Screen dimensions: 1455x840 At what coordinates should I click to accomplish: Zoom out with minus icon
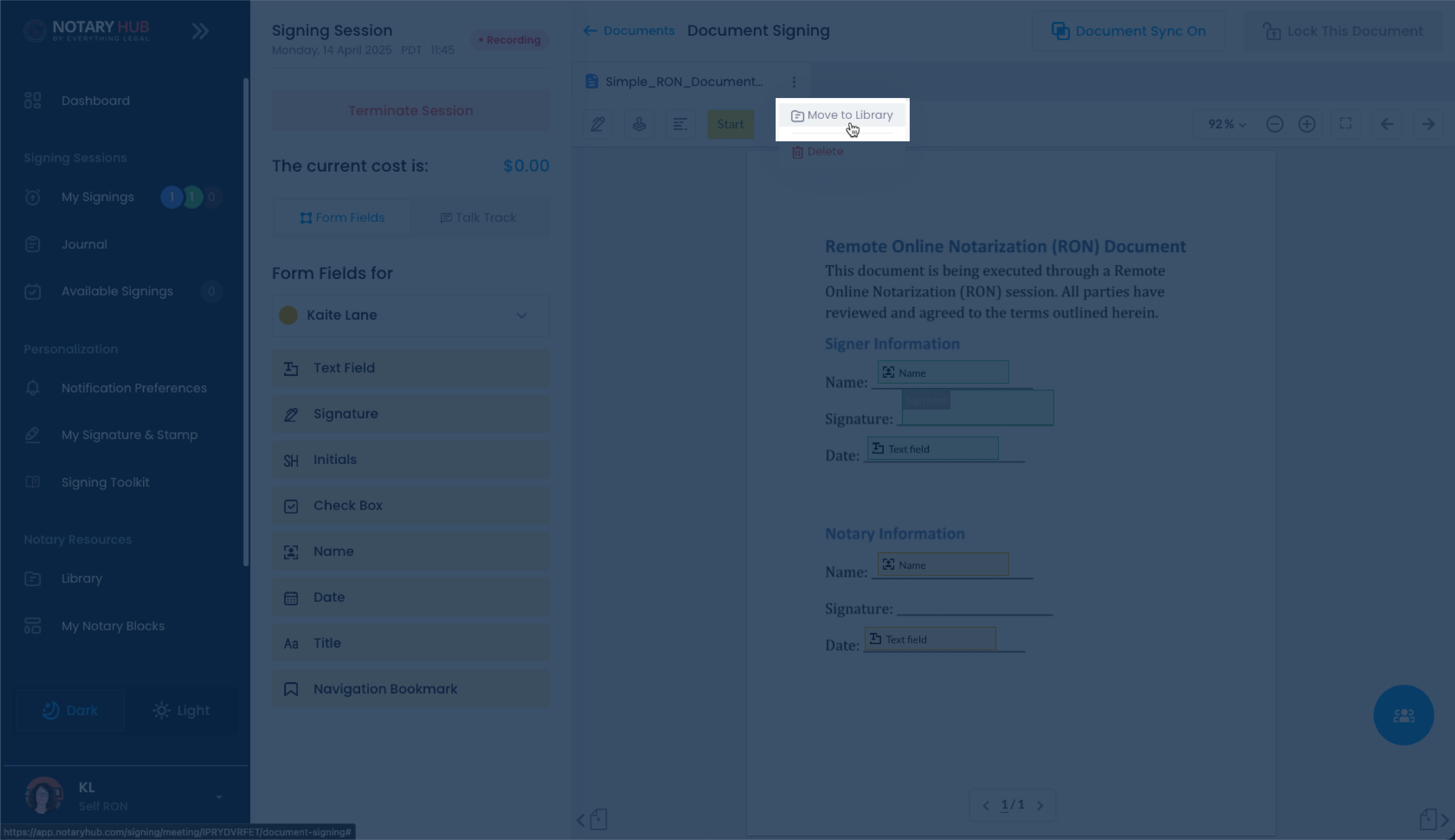click(x=1275, y=124)
